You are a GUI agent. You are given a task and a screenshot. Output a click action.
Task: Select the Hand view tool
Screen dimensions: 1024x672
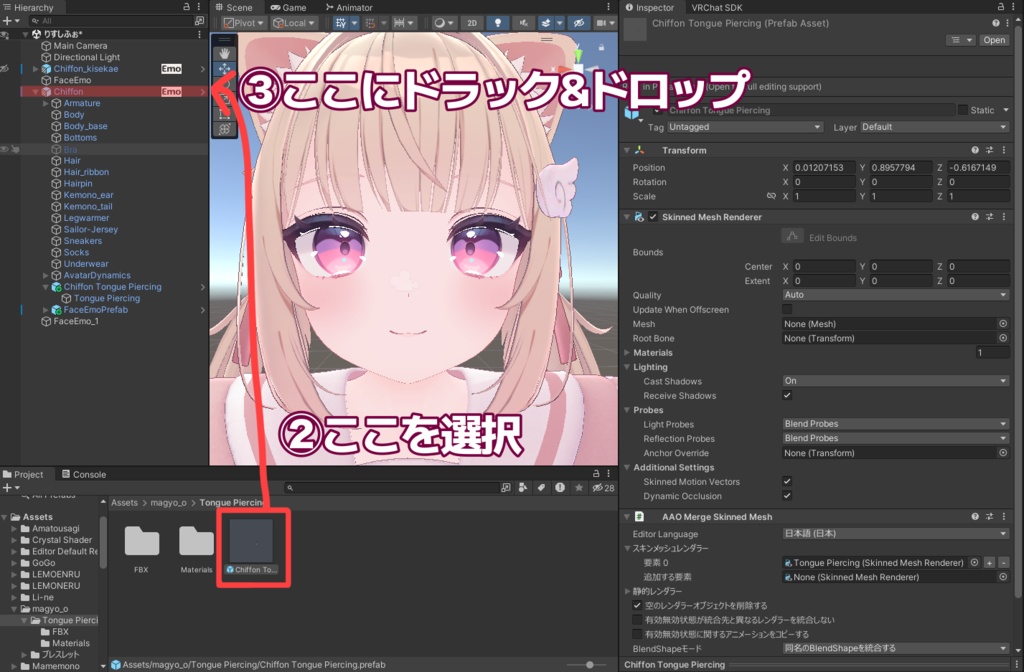click(224, 53)
